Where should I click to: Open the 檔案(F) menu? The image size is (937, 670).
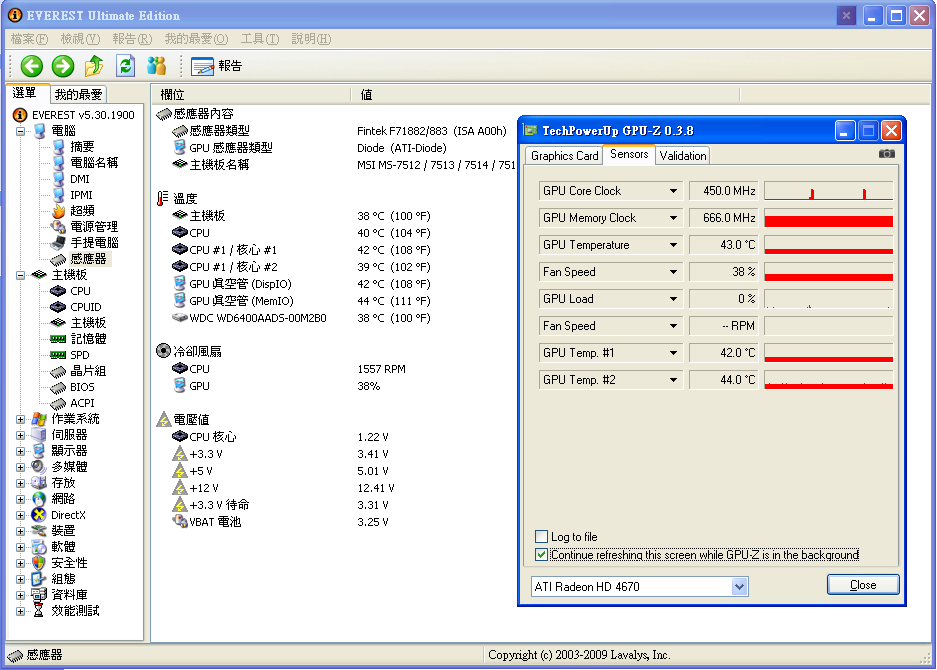point(29,39)
